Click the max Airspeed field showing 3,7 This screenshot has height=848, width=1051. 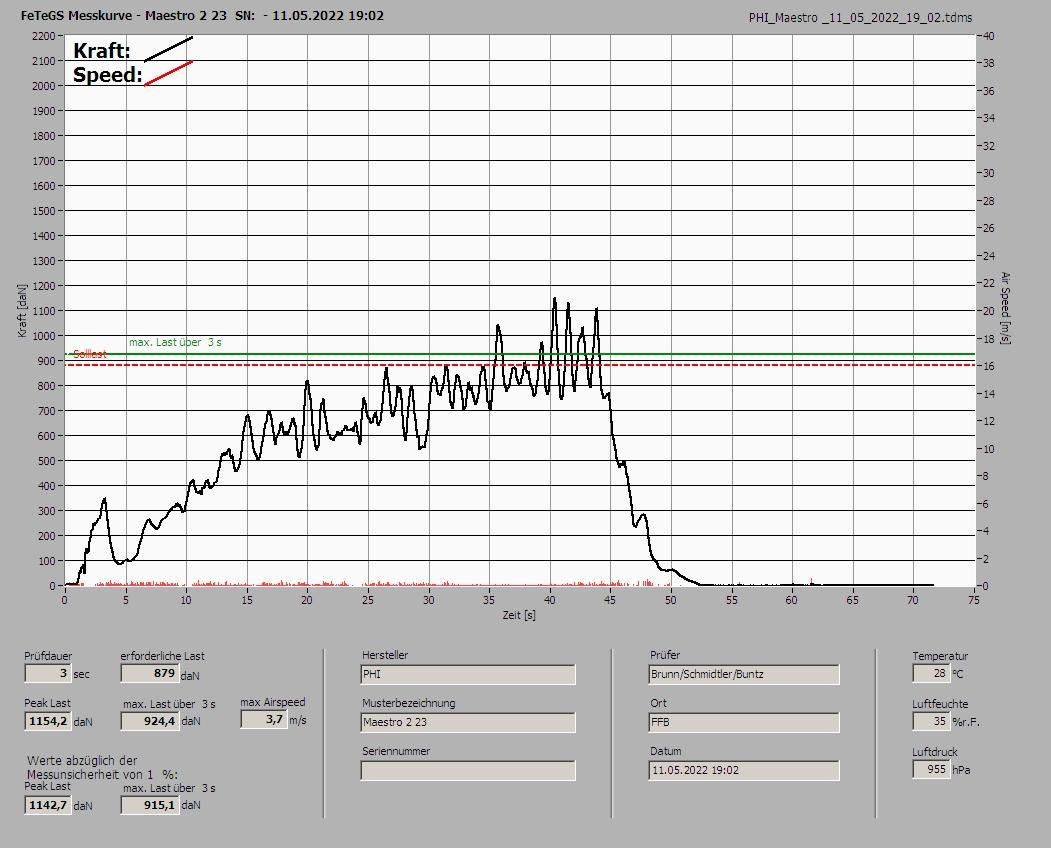coord(264,719)
